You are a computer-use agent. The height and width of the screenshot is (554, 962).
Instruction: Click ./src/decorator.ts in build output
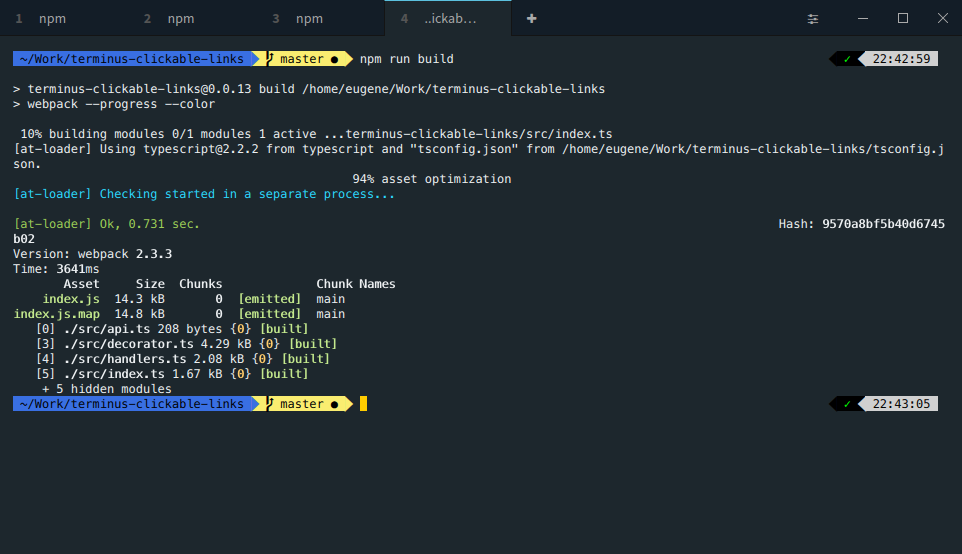click(x=129, y=344)
